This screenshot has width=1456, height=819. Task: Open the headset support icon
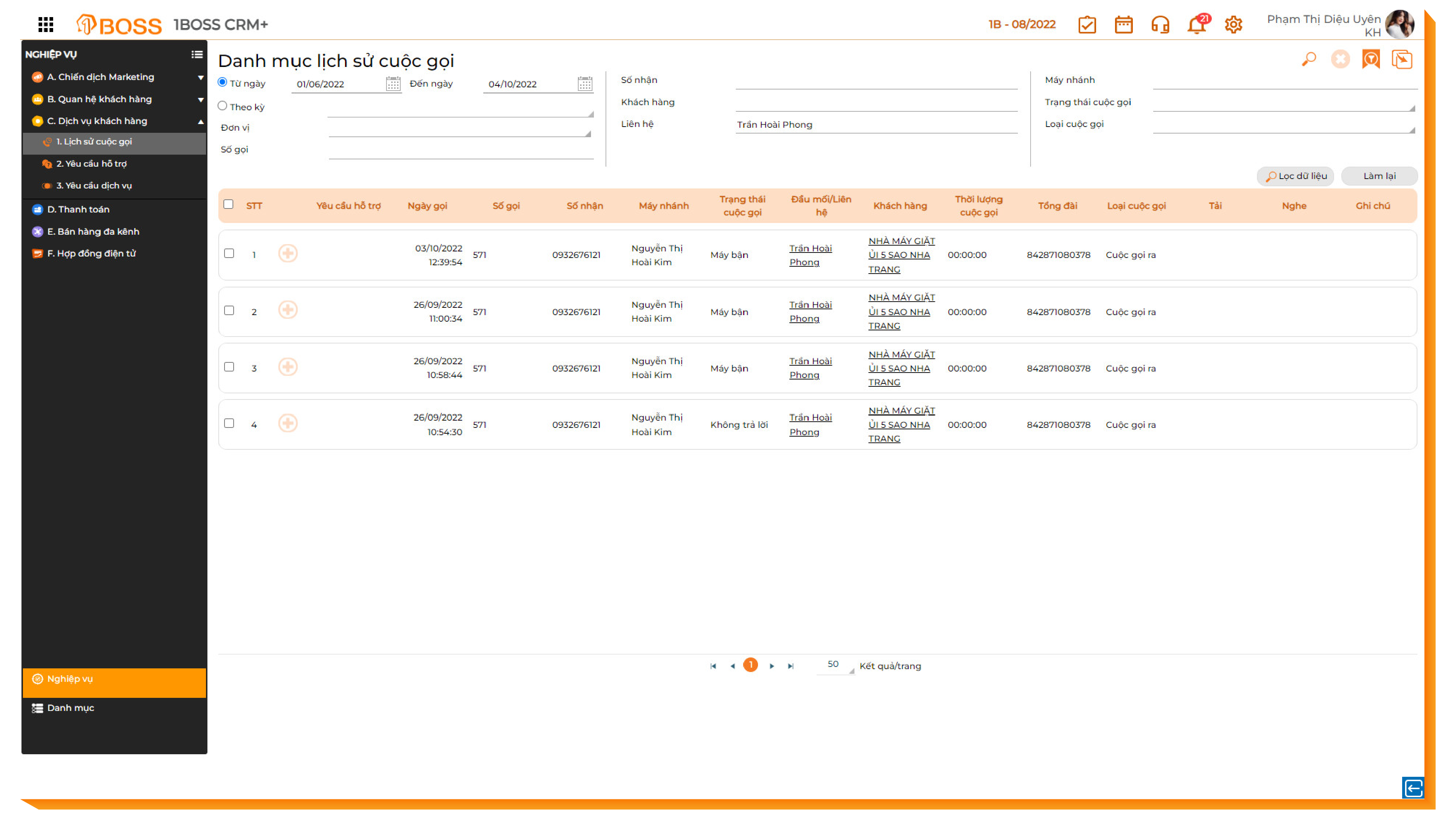point(1160,25)
